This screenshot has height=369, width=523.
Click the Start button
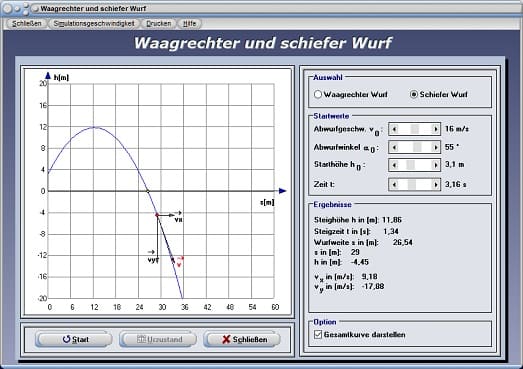point(73,339)
